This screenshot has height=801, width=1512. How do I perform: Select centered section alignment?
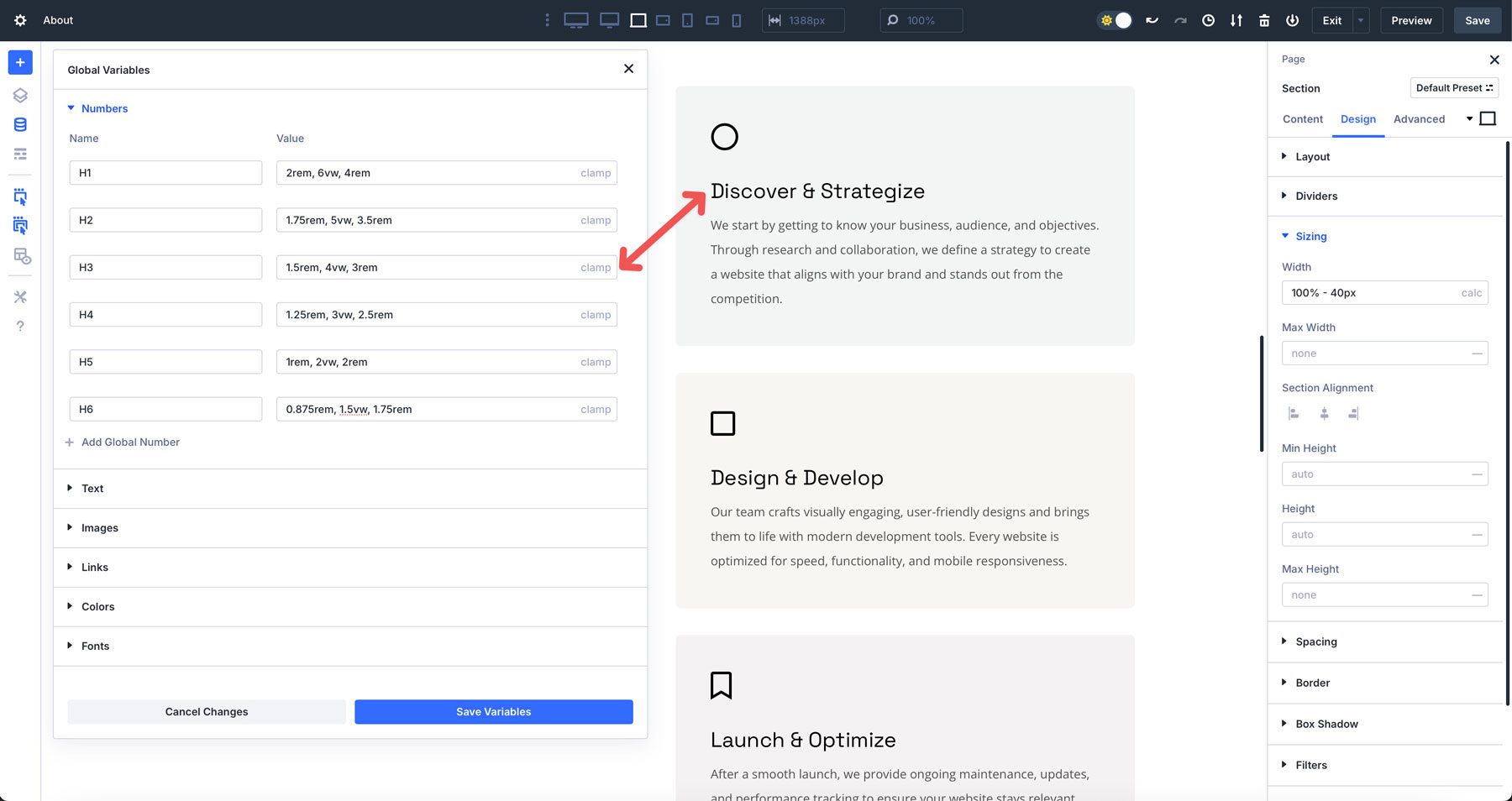click(1324, 413)
